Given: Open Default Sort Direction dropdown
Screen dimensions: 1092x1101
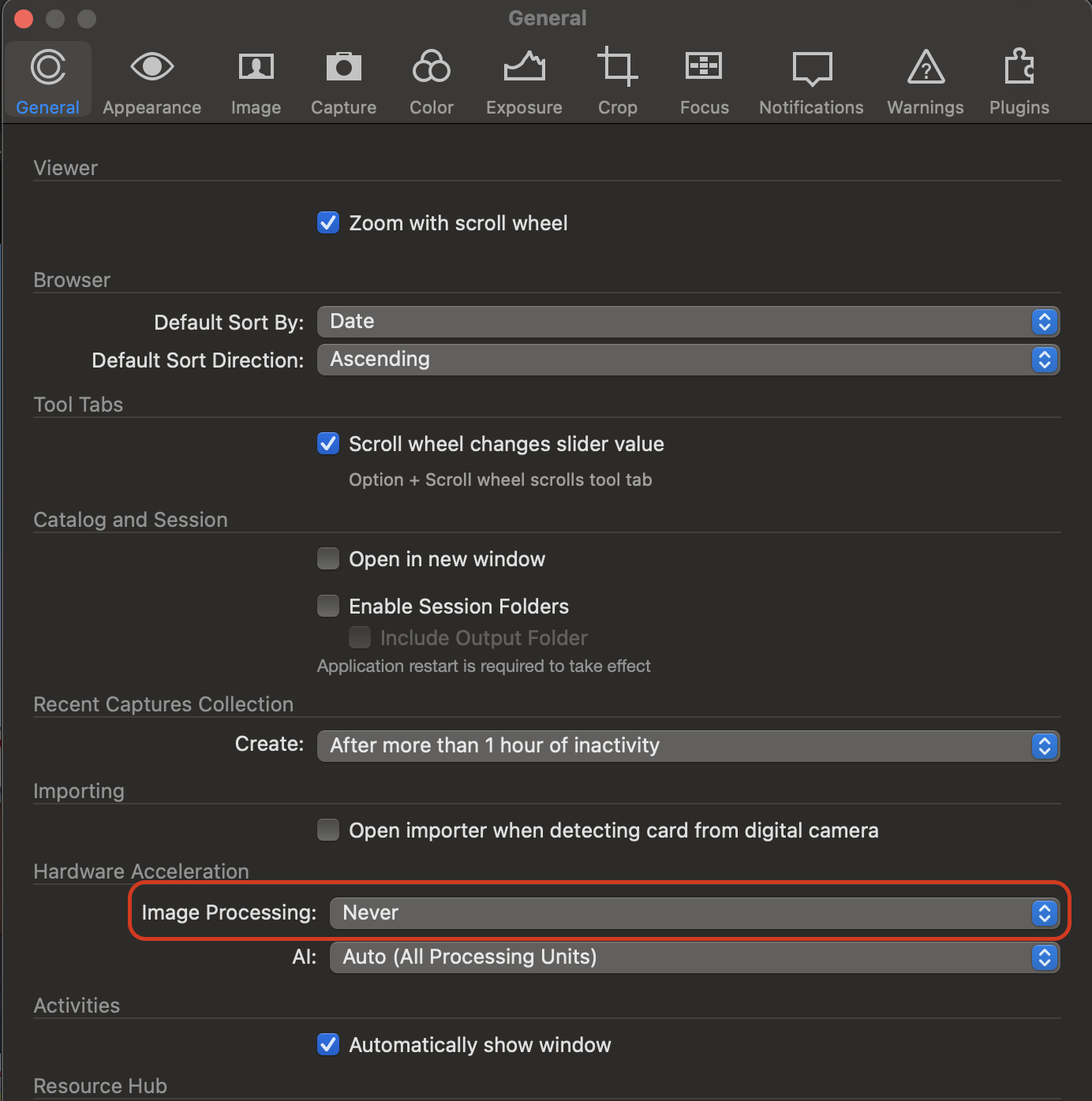Looking at the screenshot, I should coord(687,360).
